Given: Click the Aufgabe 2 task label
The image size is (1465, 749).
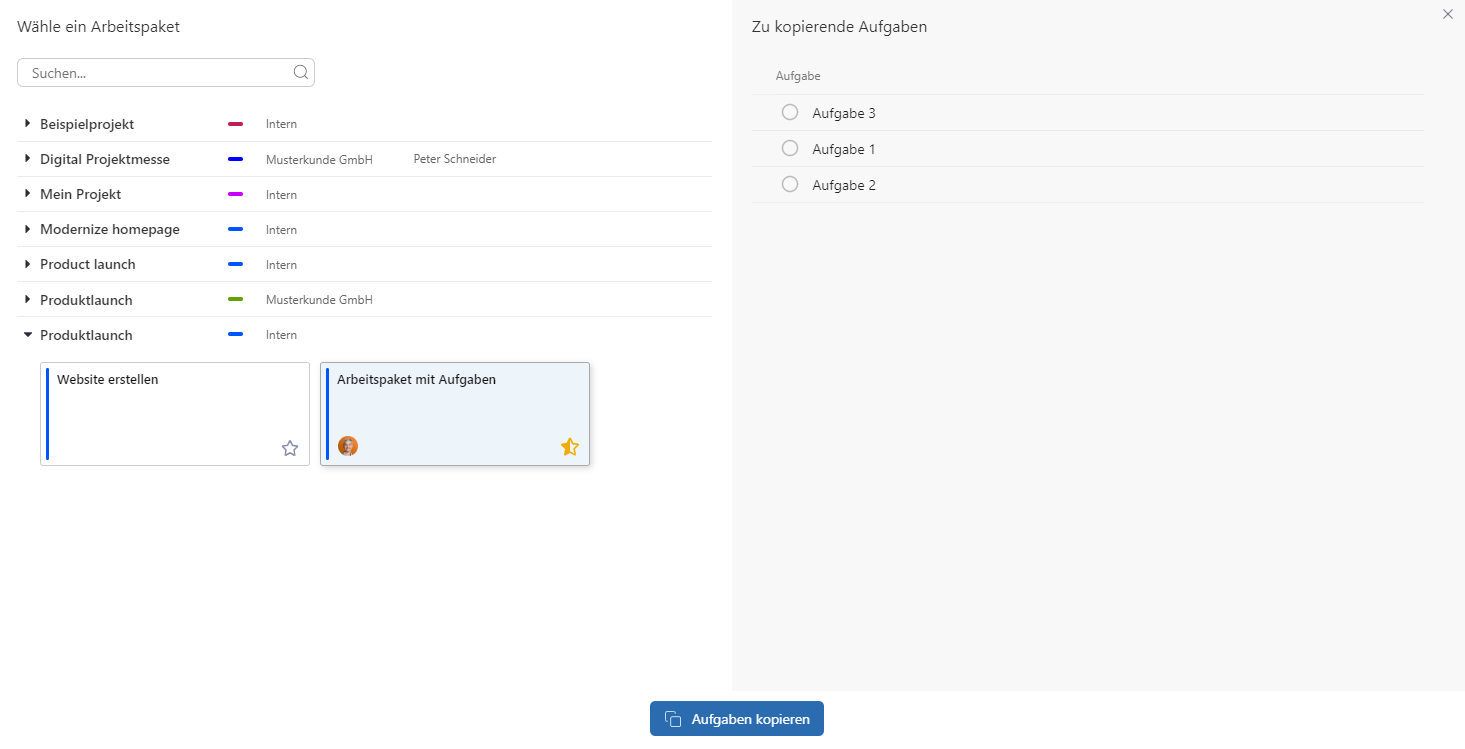Looking at the screenshot, I should pyautogui.click(x=844, y=185).
